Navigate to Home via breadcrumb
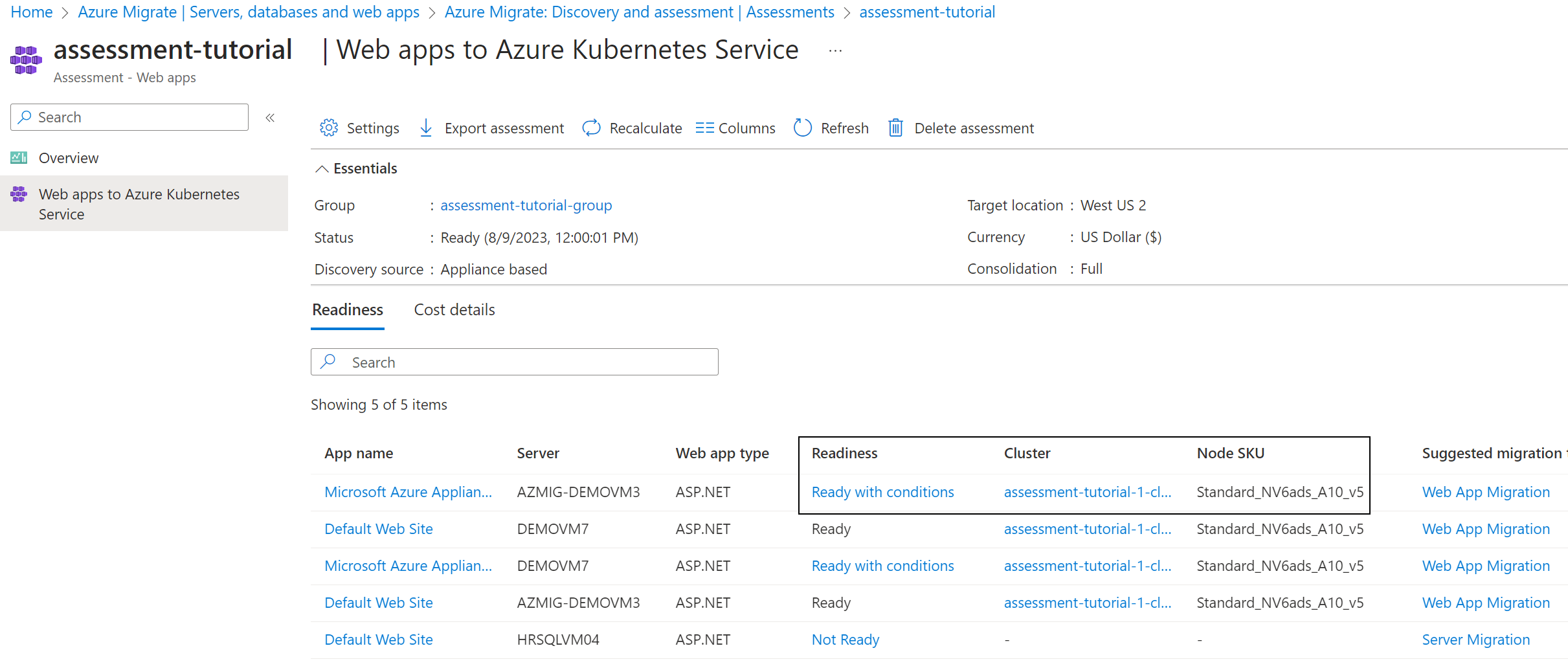The height and width of the screenshot is (668, 1568). pyautogui.click(x=31, y=12)
